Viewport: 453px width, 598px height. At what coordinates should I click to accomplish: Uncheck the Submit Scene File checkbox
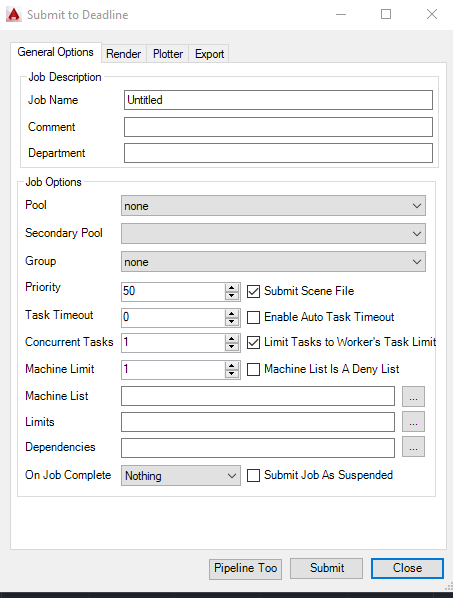click(254, 291)
